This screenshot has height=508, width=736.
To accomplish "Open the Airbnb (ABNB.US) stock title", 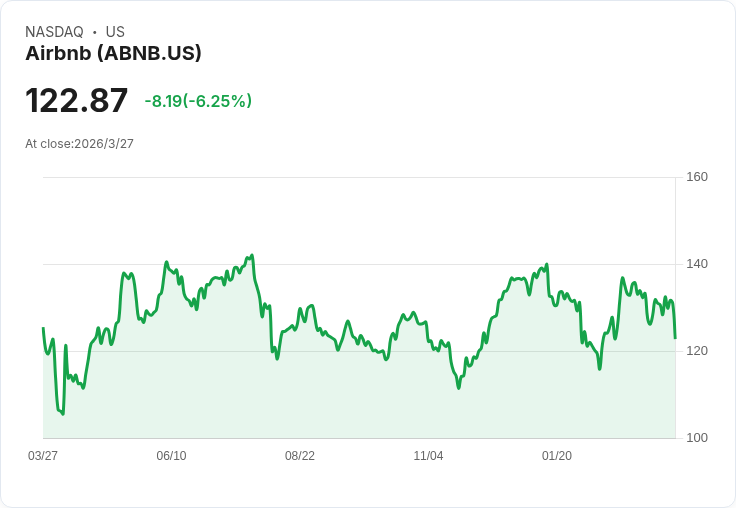I will (x=113, y=54).
